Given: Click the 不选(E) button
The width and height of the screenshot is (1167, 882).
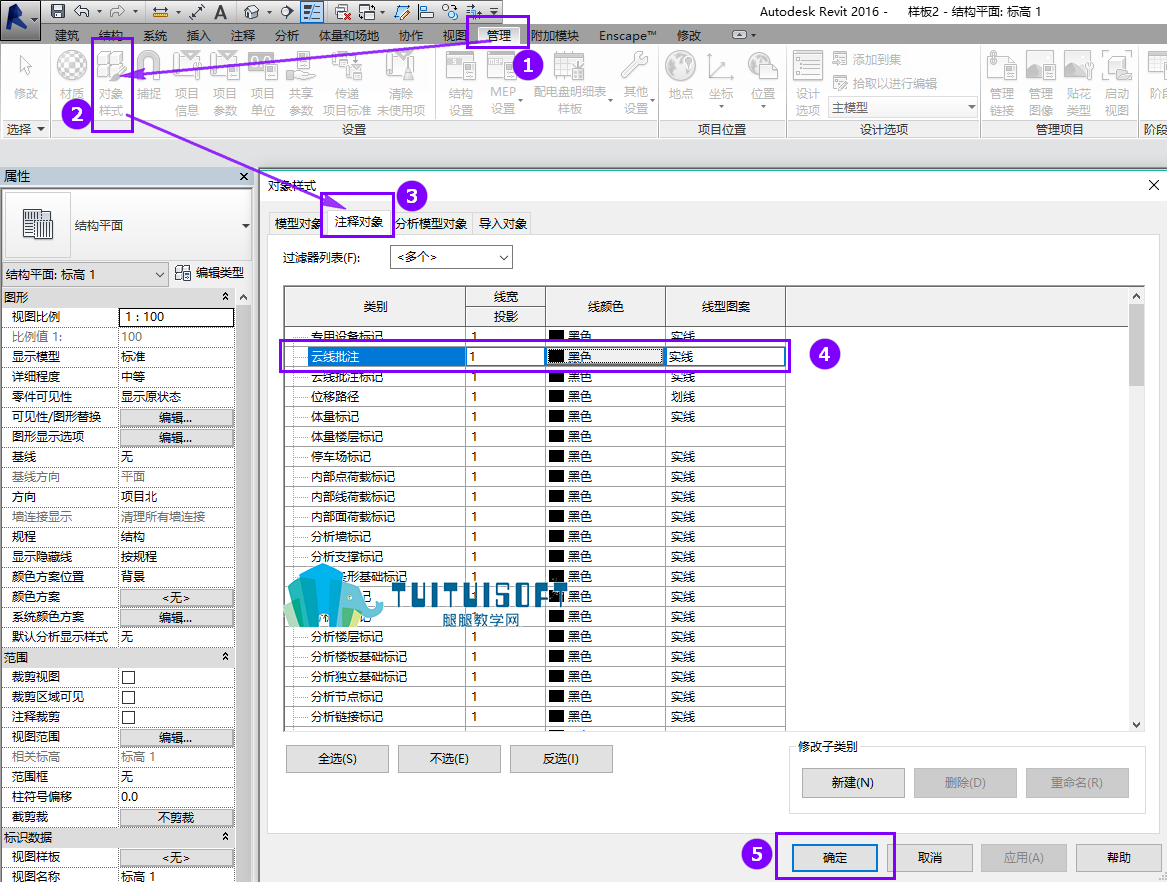Looking at the screenshot, I should click(449, 759).
